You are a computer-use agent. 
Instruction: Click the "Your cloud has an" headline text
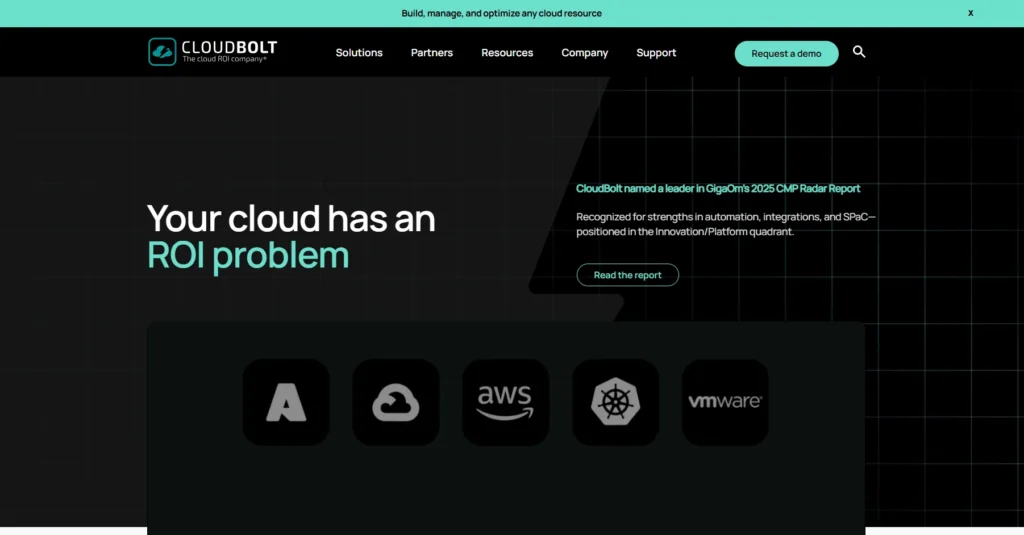coord(291,218)
